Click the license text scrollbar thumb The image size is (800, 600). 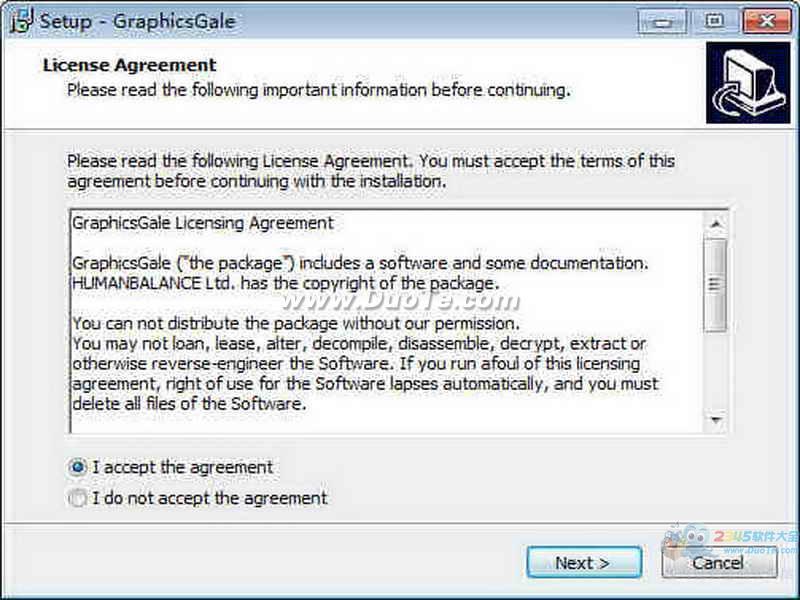pos(716,285)
